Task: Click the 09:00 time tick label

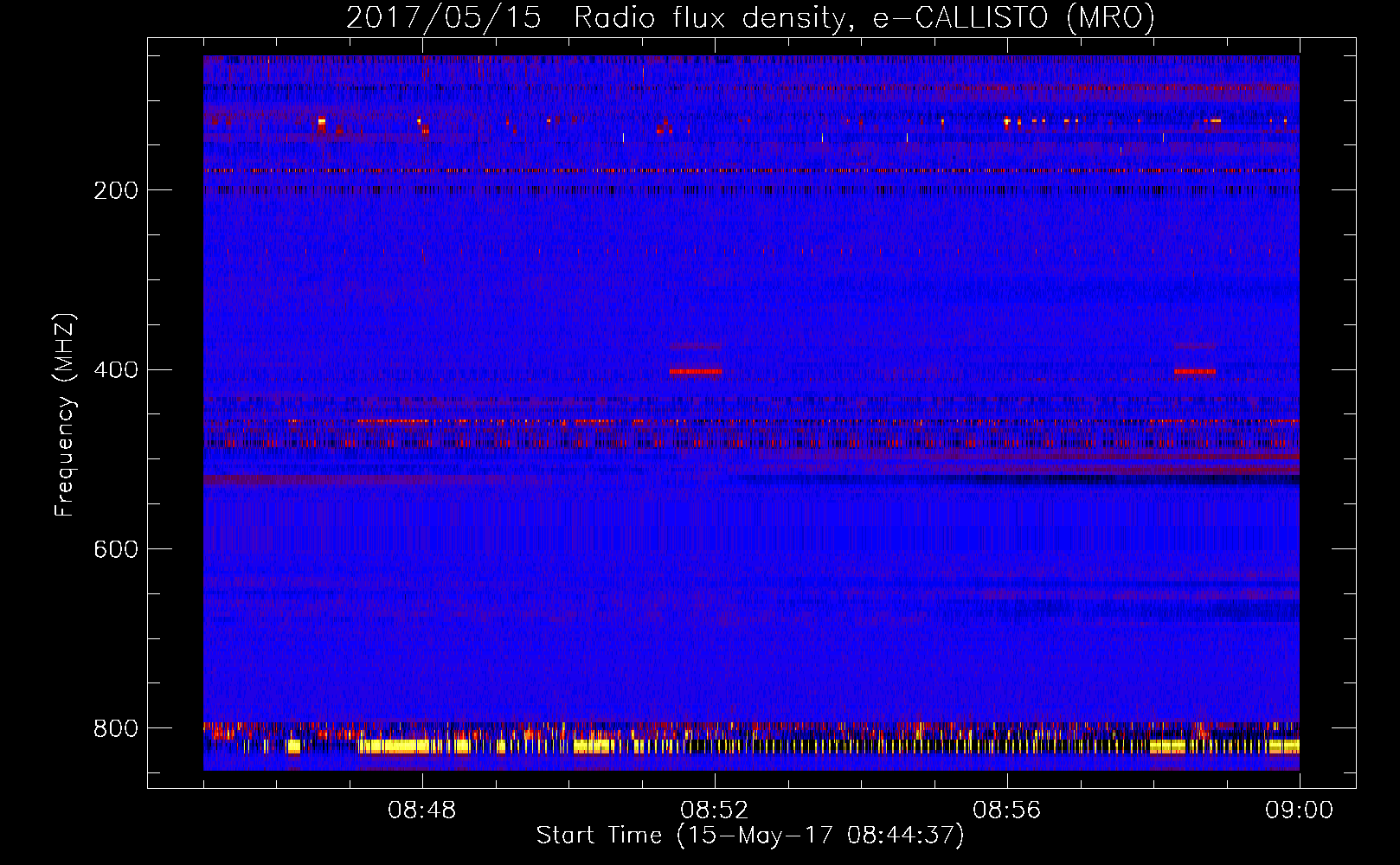Action: click(x=1299, y=811)
